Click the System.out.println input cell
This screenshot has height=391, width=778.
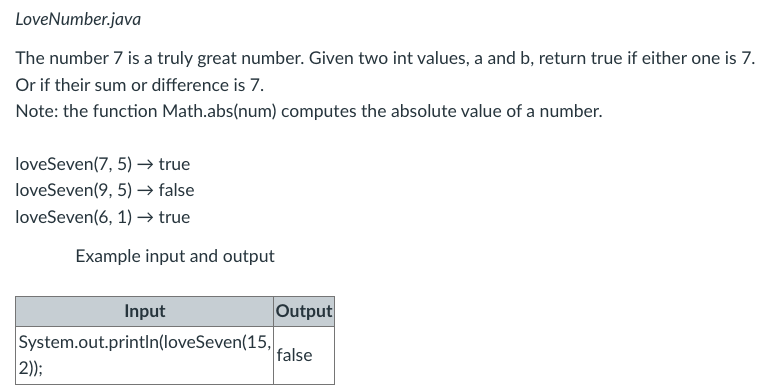(144, 355)
